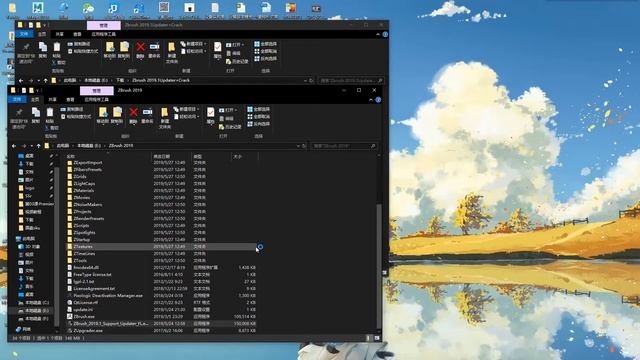This screenshot has width=640, height=360.
Task: Click Paste shortcut in ZBrush 2019 window ribbon
Action: [76, 117]
